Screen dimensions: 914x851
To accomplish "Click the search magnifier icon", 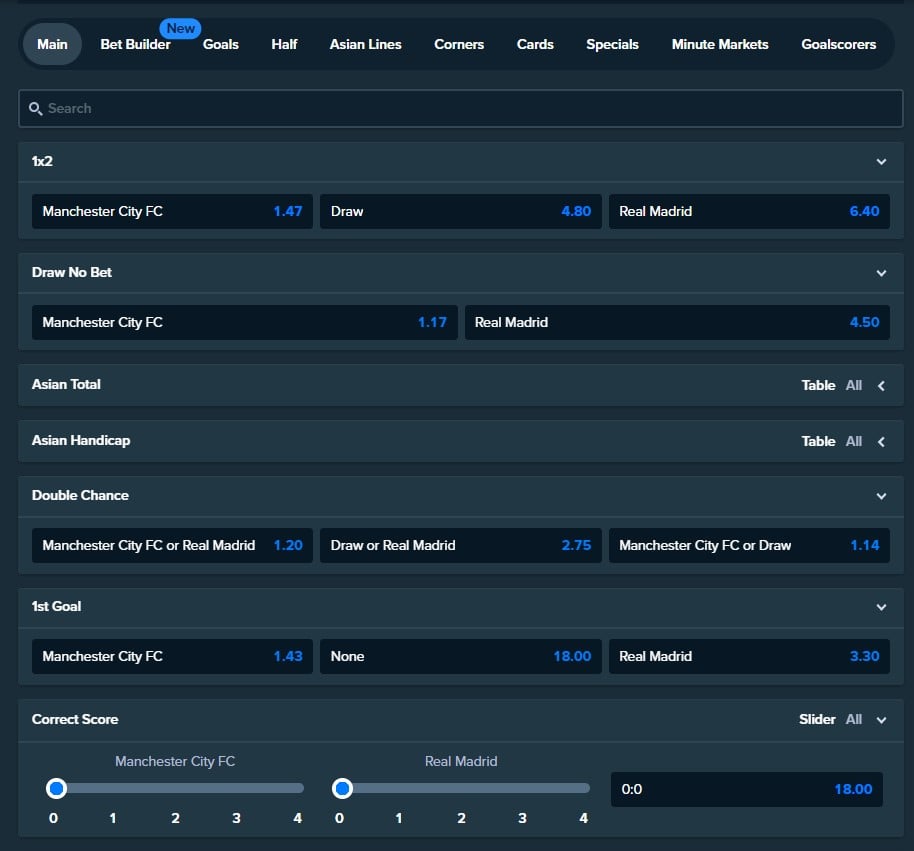I will point(35,108).
